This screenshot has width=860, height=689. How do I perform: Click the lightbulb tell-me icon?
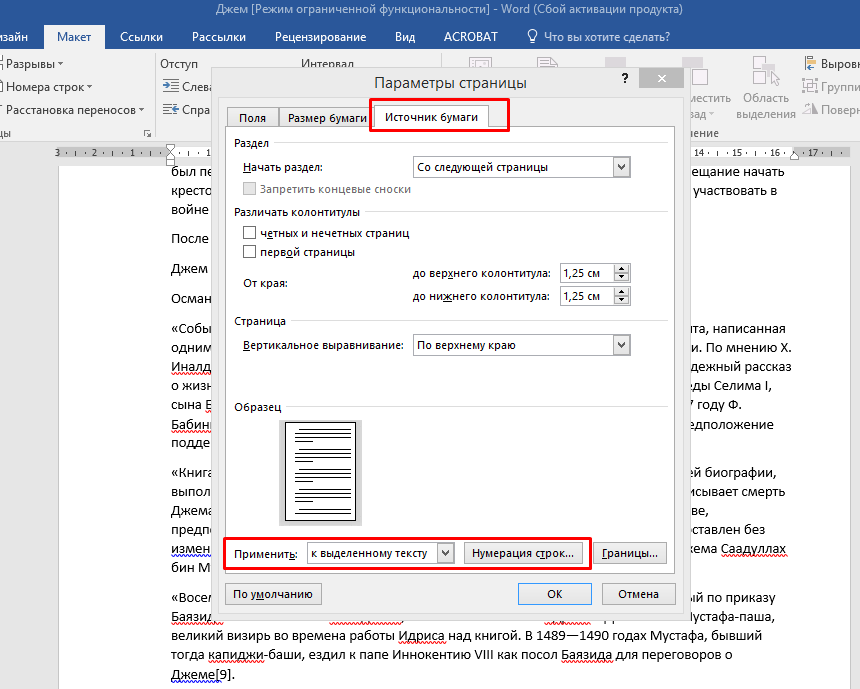point(532,36)
